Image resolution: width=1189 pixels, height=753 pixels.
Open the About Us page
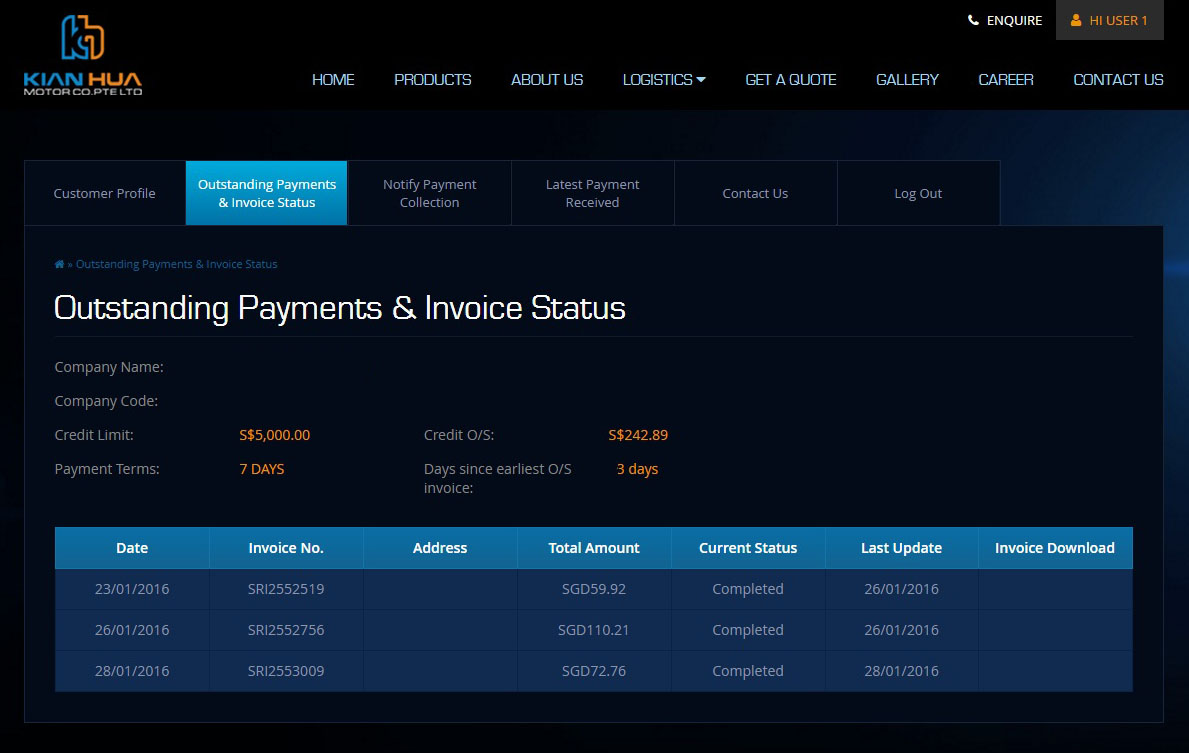pyautogui.click(x=547, y=79)
